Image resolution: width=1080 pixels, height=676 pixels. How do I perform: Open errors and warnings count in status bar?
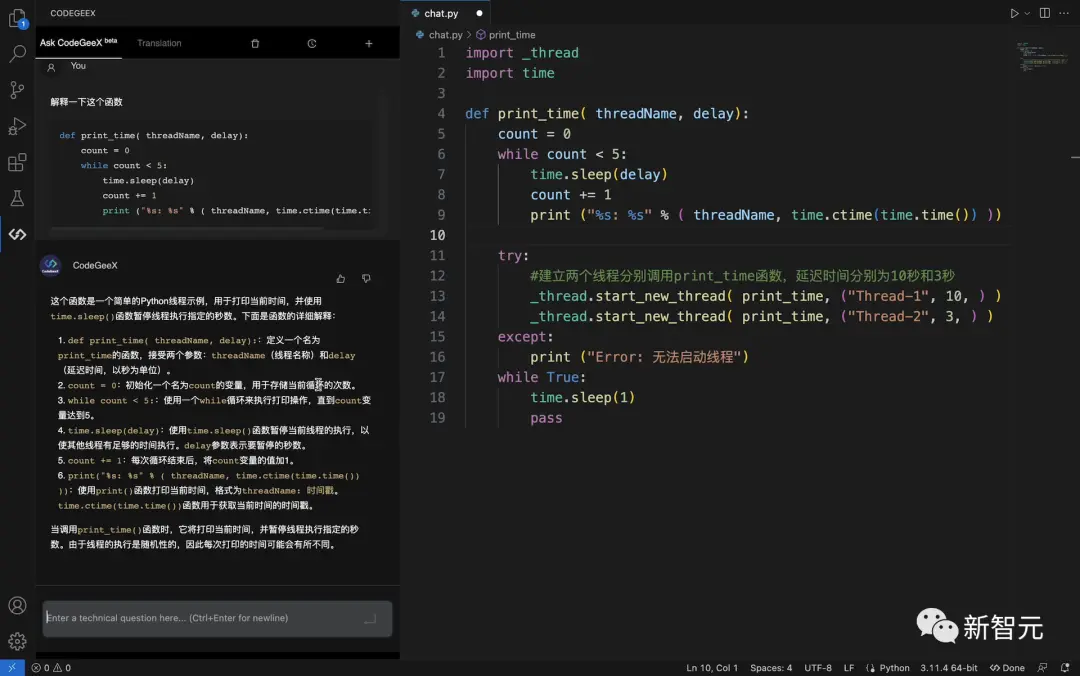(51, 668)
